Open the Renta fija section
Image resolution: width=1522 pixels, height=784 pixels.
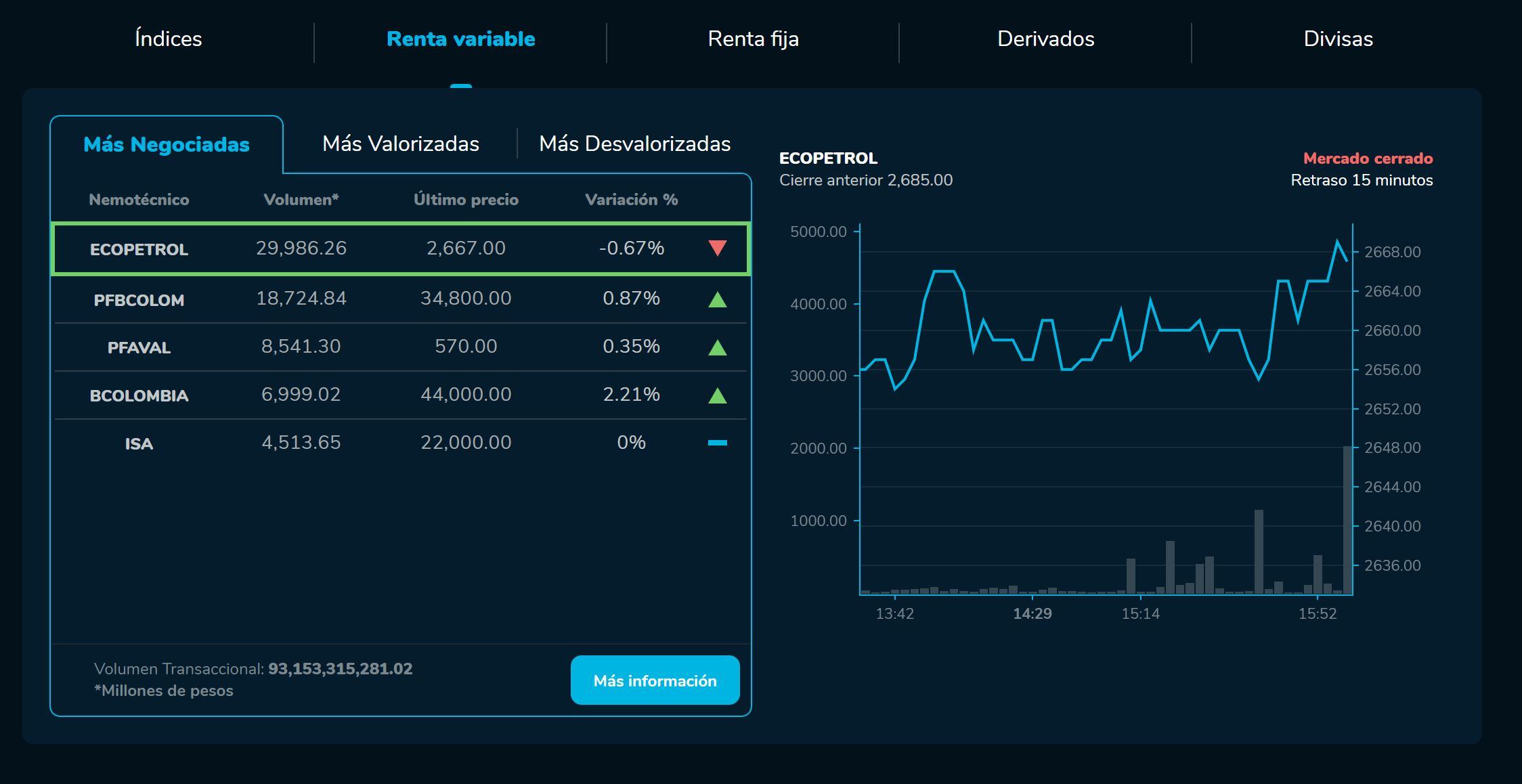[x=754, y=39]
